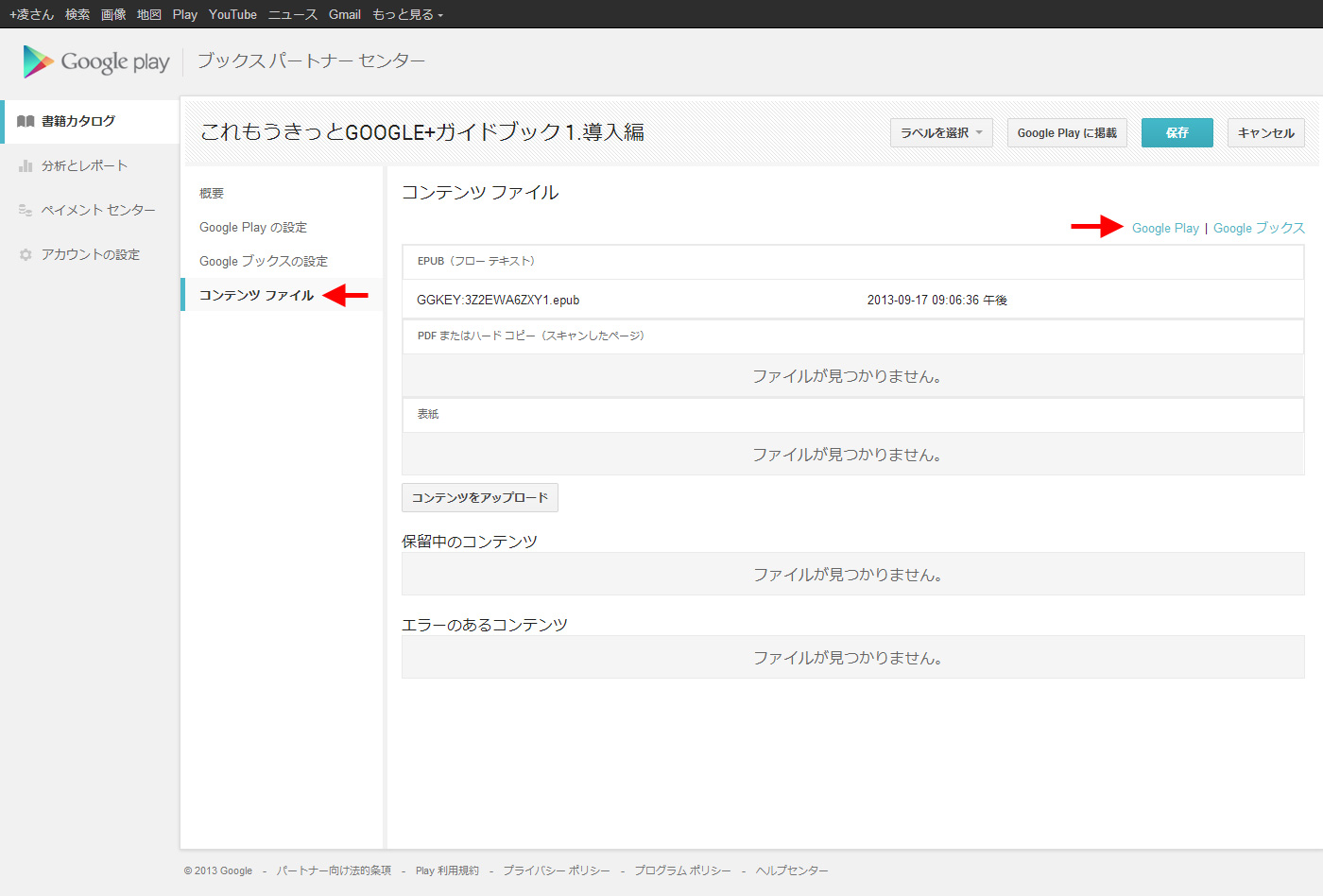Open Google Play の設定 section
1323x896 pixels.
[253, 227]
